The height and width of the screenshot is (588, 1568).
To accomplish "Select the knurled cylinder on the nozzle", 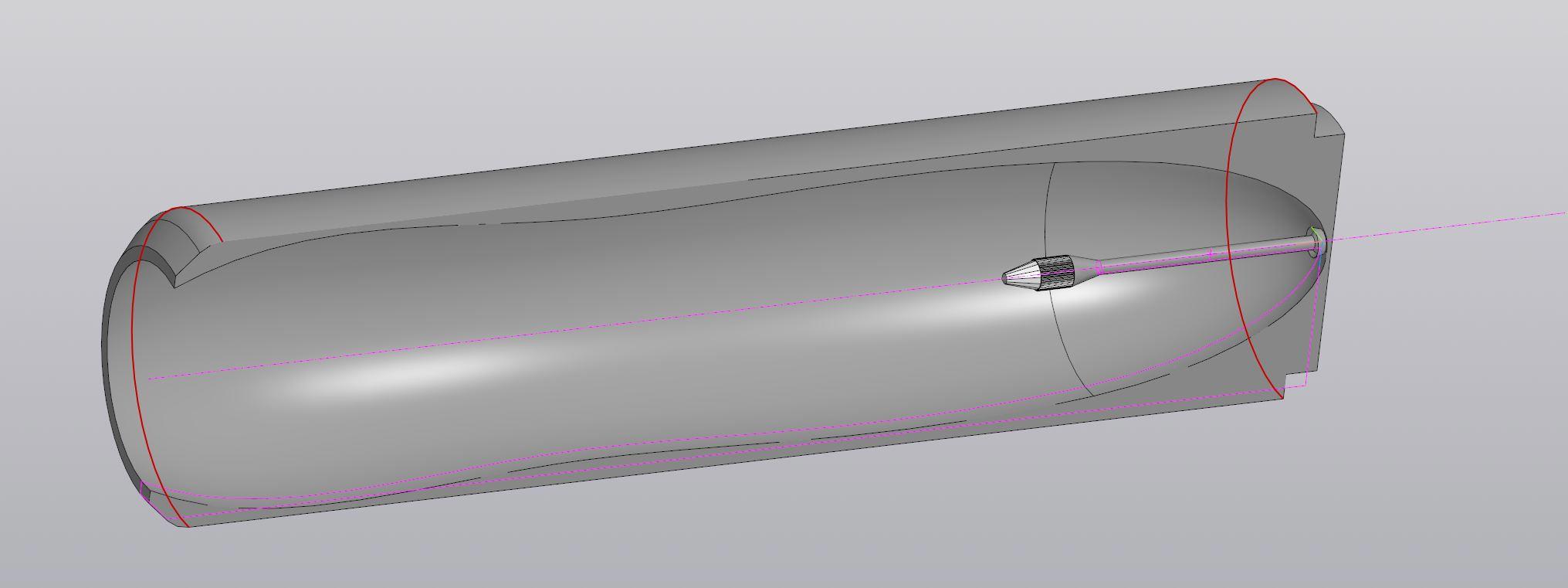I will pos(1055,274).
